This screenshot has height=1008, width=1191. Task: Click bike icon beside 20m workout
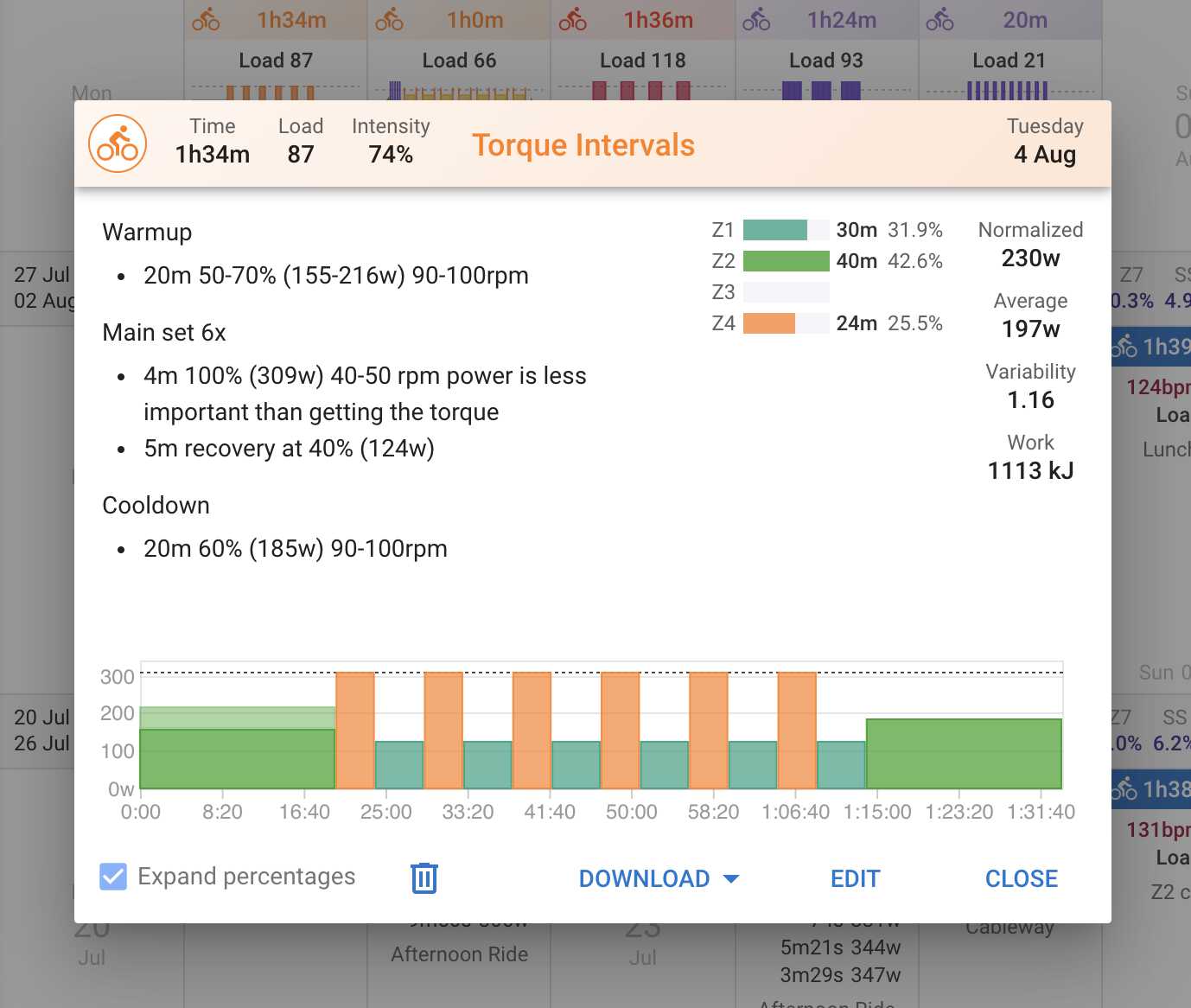click(939, 19)
